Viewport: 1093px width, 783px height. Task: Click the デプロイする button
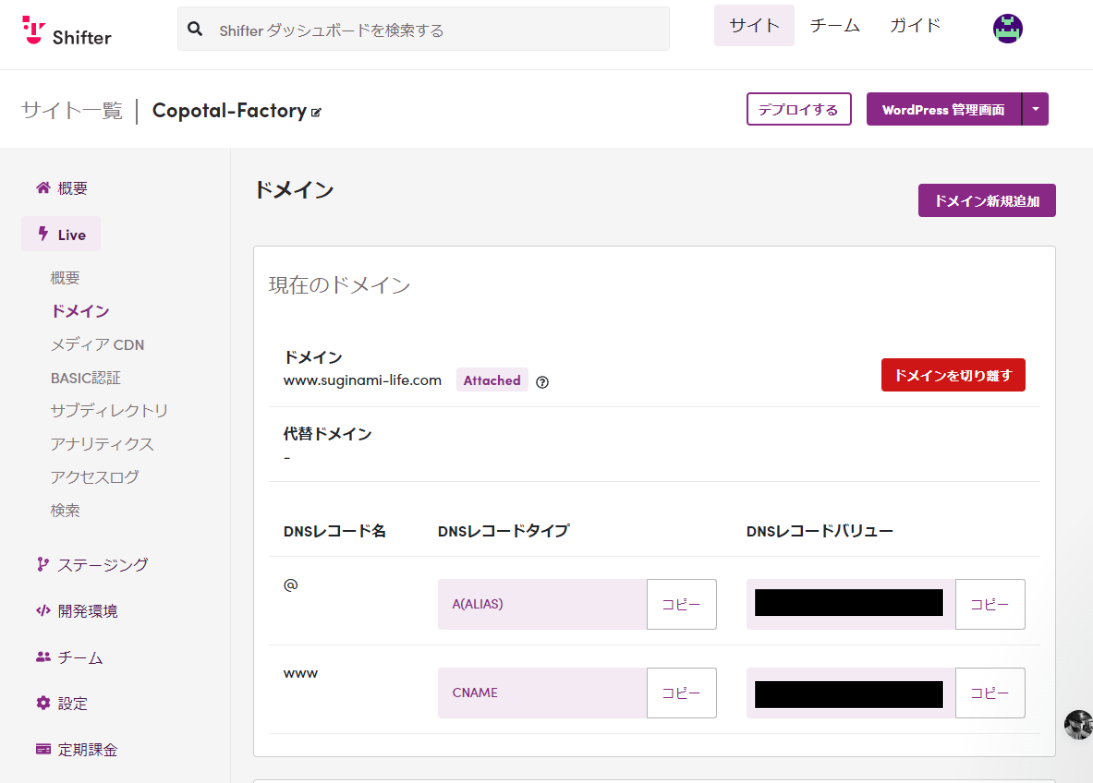[x=798, y=109]
